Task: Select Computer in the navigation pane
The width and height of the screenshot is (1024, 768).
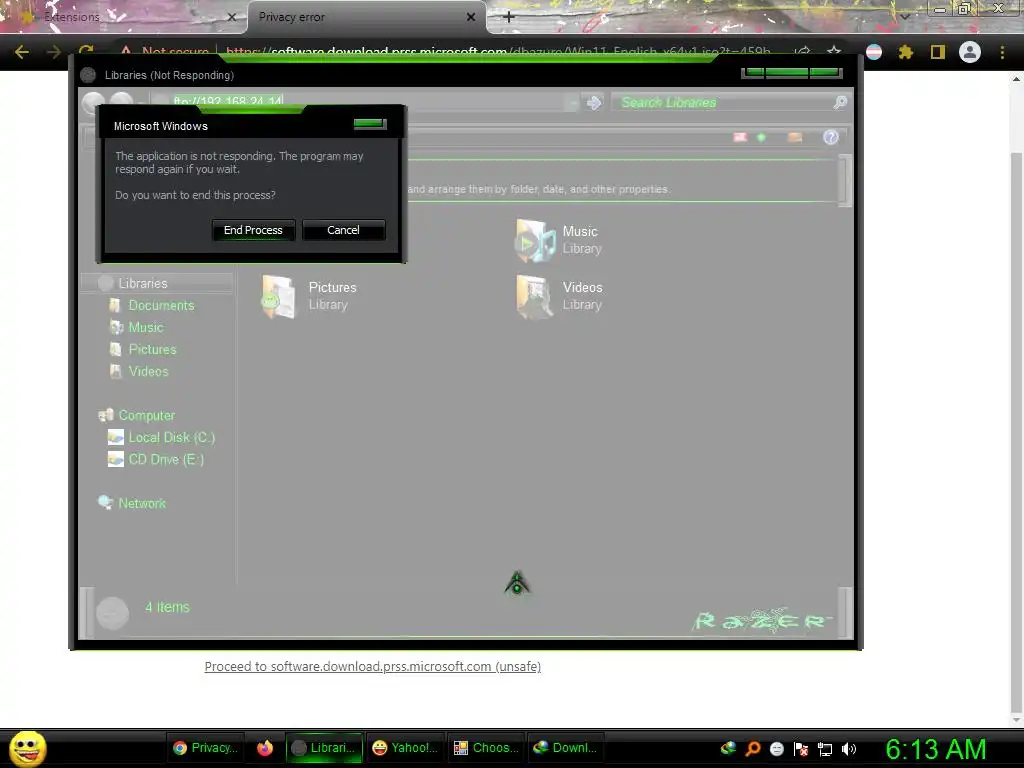Action: pos(146,415)
